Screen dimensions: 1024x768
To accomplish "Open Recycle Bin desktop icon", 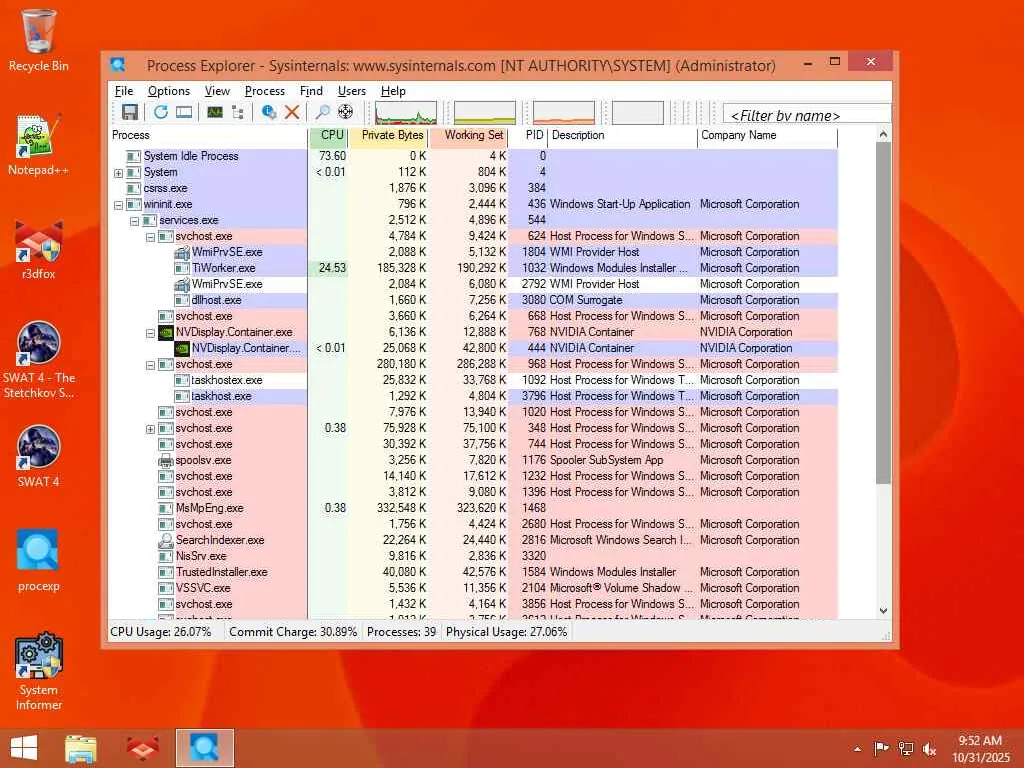I will tap(39, 40).
